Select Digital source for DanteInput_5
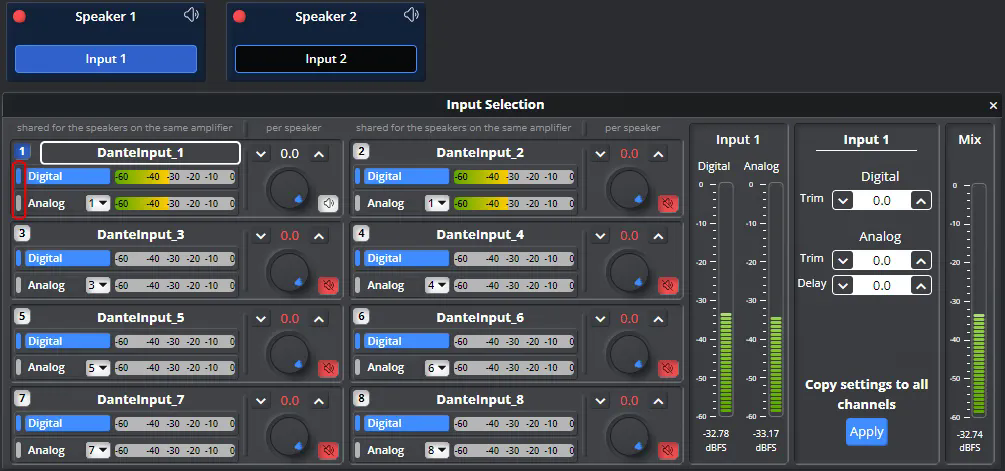This screenshot has width=1005, height=471. [67, 341]
